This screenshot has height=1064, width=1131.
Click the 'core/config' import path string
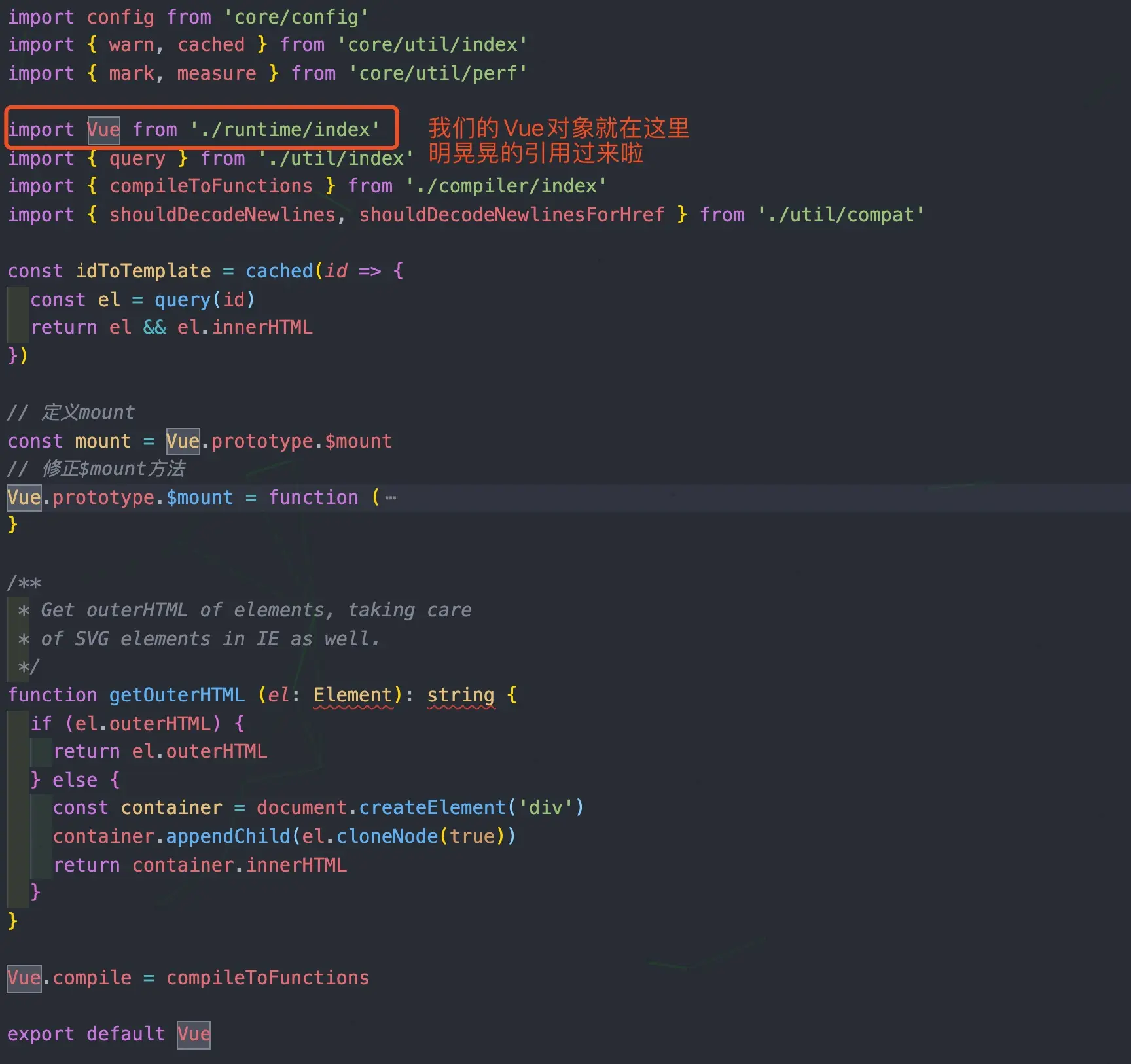click(296, 17)
